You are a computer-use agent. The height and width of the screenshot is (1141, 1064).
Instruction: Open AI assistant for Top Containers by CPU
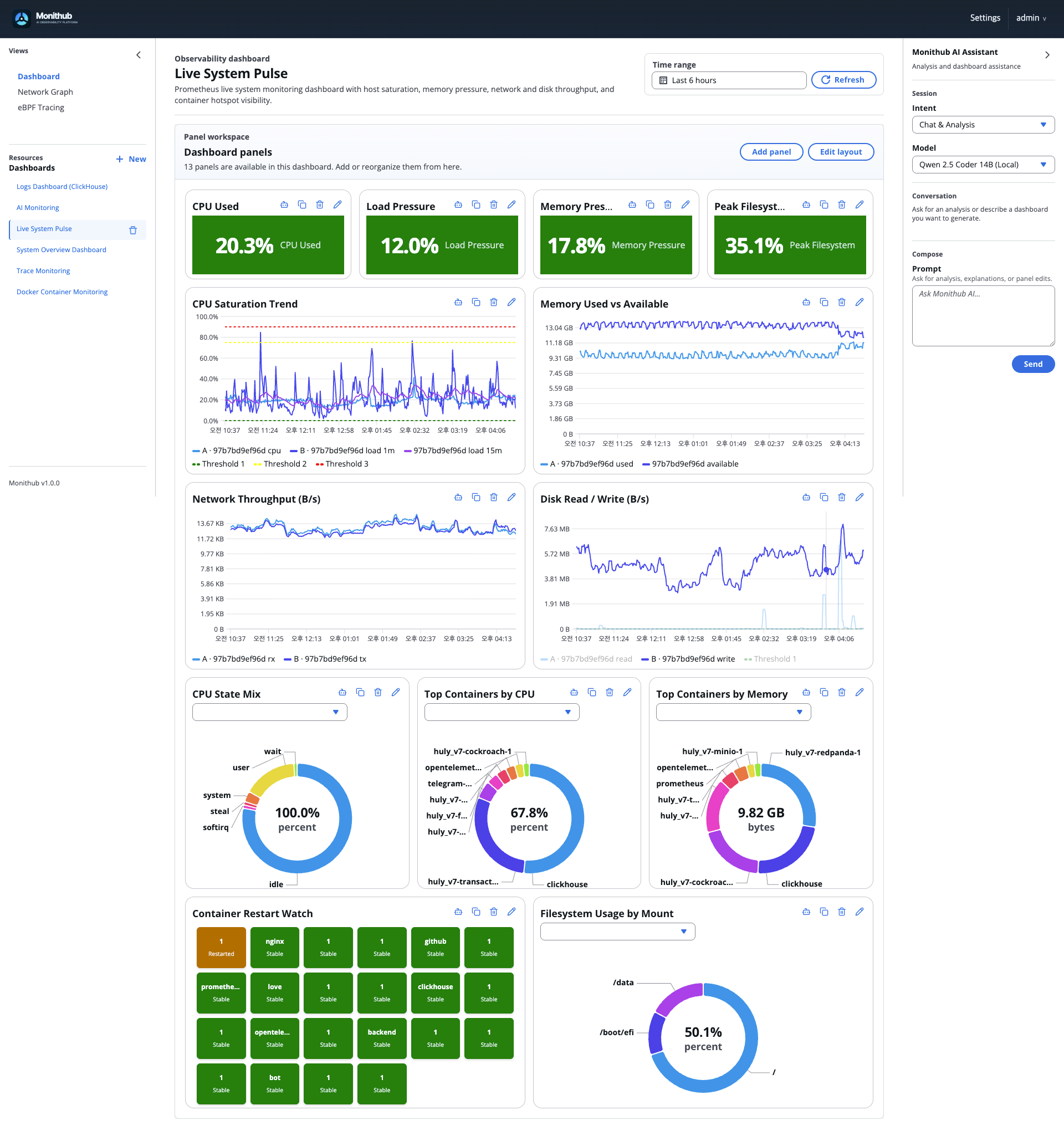(574, 692)
